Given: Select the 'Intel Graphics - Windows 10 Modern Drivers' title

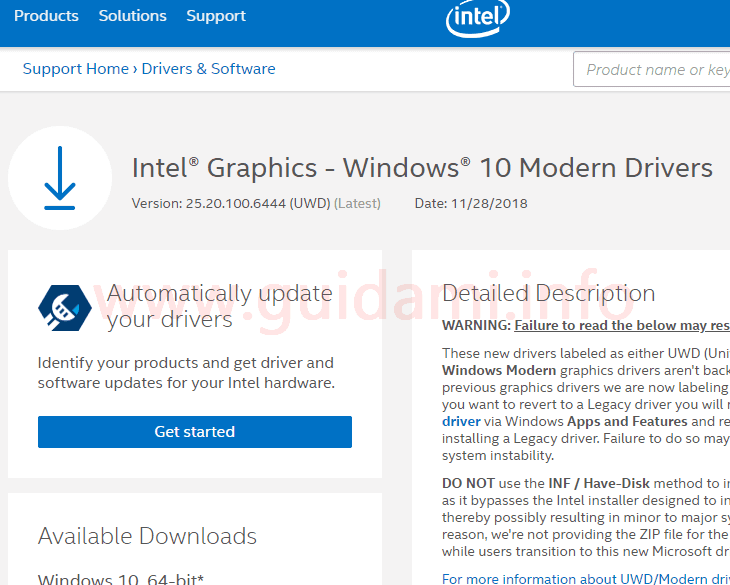Looking at the screenshot, I should 422,168.
